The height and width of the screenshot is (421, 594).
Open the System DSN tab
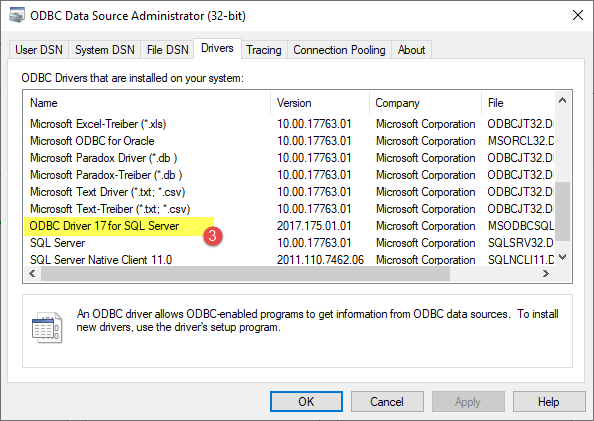pyautogui.click(x=105, y=50)
